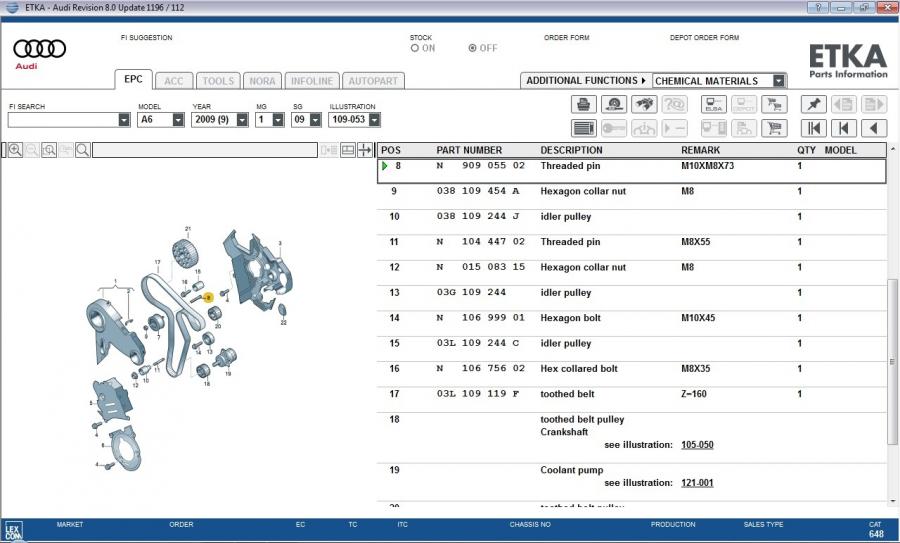Screen dimensions: 900x543
Task: Switch to the INFOLINE tab
Action: tap(313, 81)
